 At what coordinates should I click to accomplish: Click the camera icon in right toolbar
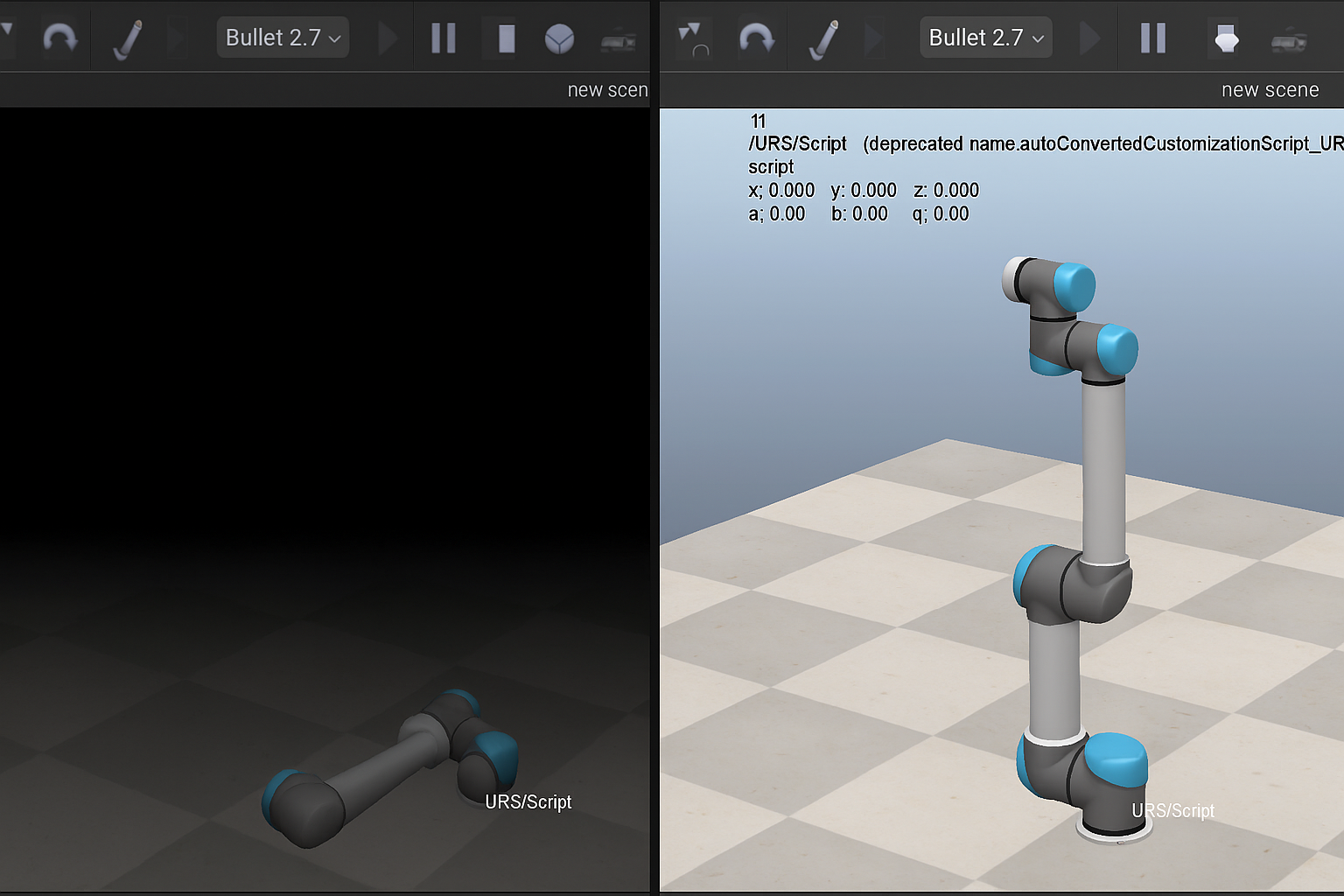1289,40
